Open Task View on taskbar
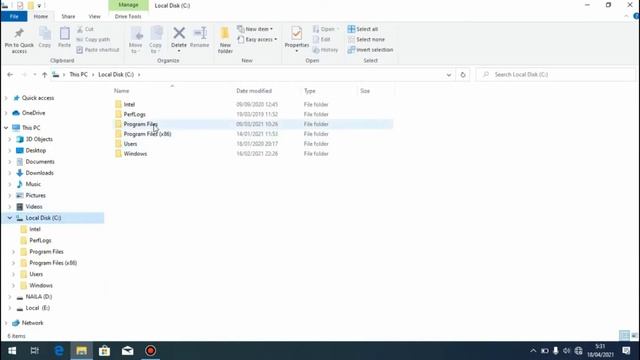The image size is (640, 360). (35, 351)
